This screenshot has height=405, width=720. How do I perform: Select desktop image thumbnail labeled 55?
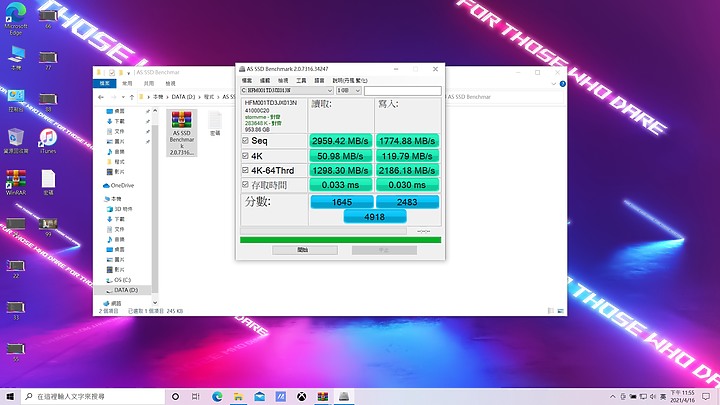coord(16,352)
